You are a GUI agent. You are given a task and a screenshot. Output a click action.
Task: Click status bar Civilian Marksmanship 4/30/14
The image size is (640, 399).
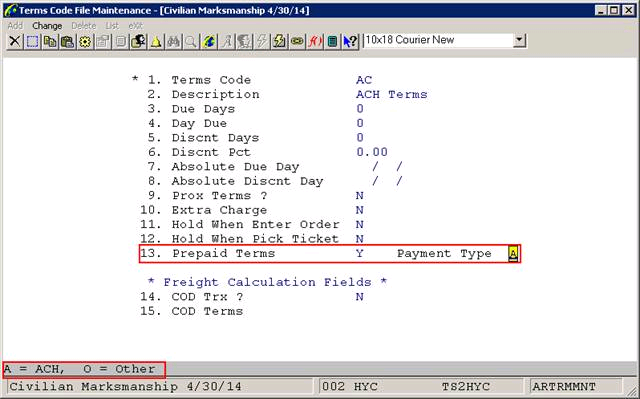tap(125, 386)
